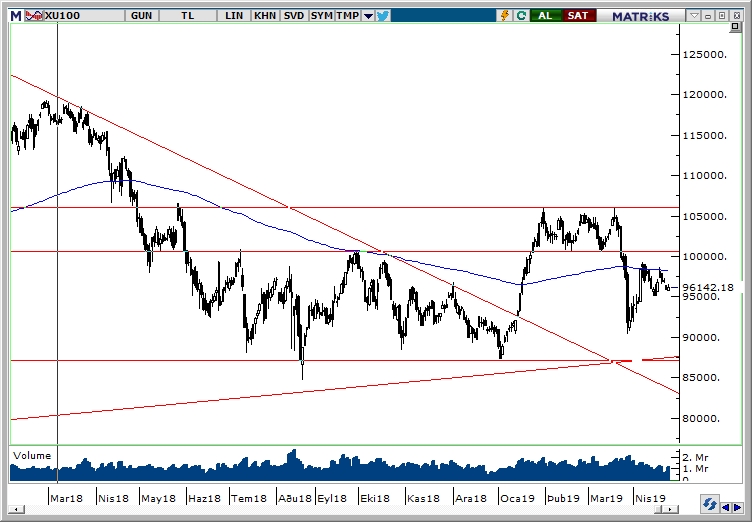Click the chart type icon beside XU100
The image size is (752, 522).
[34, 16]
